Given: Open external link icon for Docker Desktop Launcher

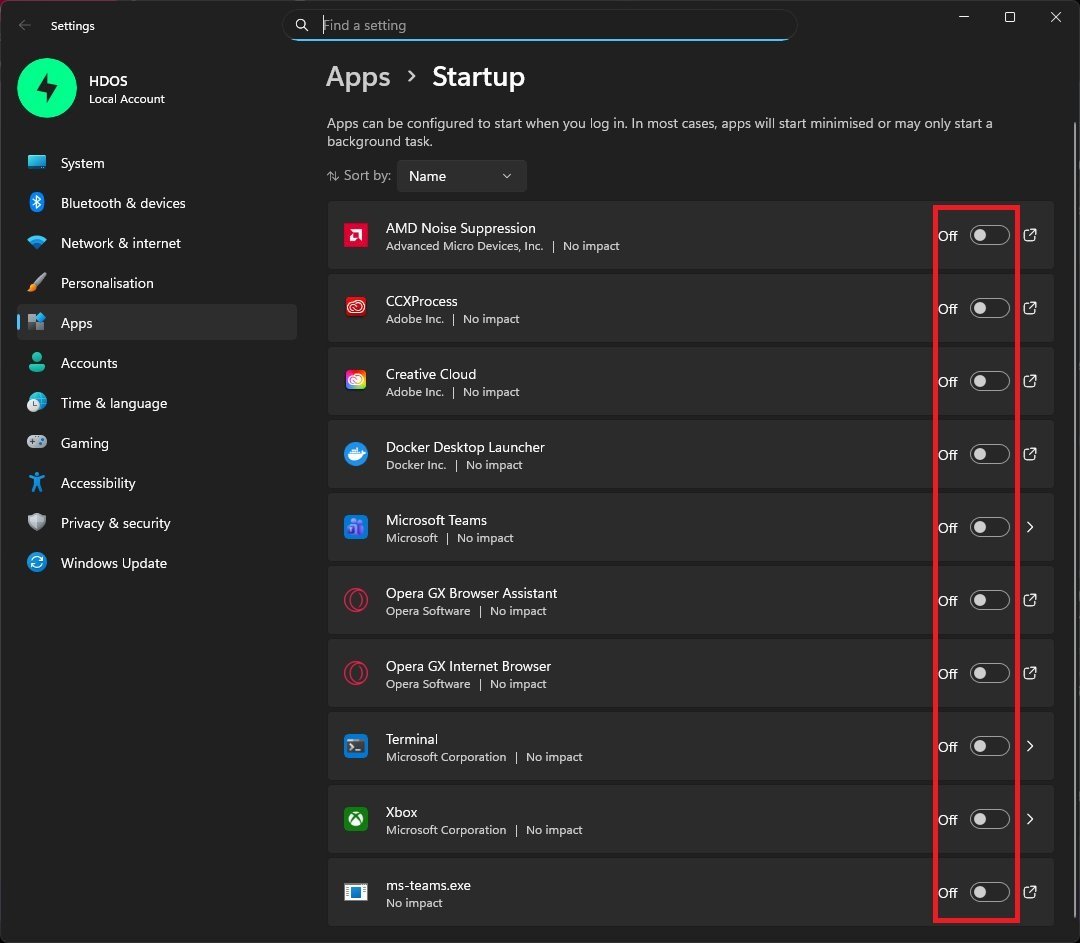Looking at the screenshot, I should click(x=1030, y=455).
